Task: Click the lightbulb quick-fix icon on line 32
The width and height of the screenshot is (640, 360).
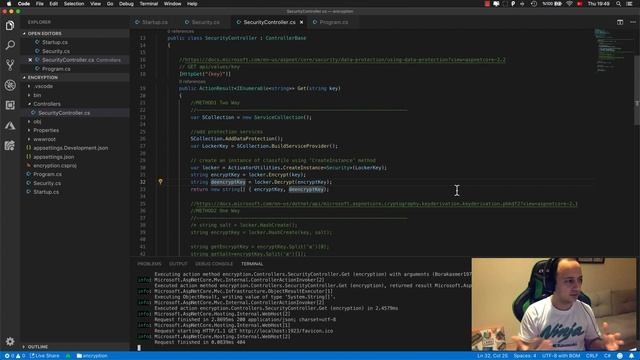Action: pos(160,182)
